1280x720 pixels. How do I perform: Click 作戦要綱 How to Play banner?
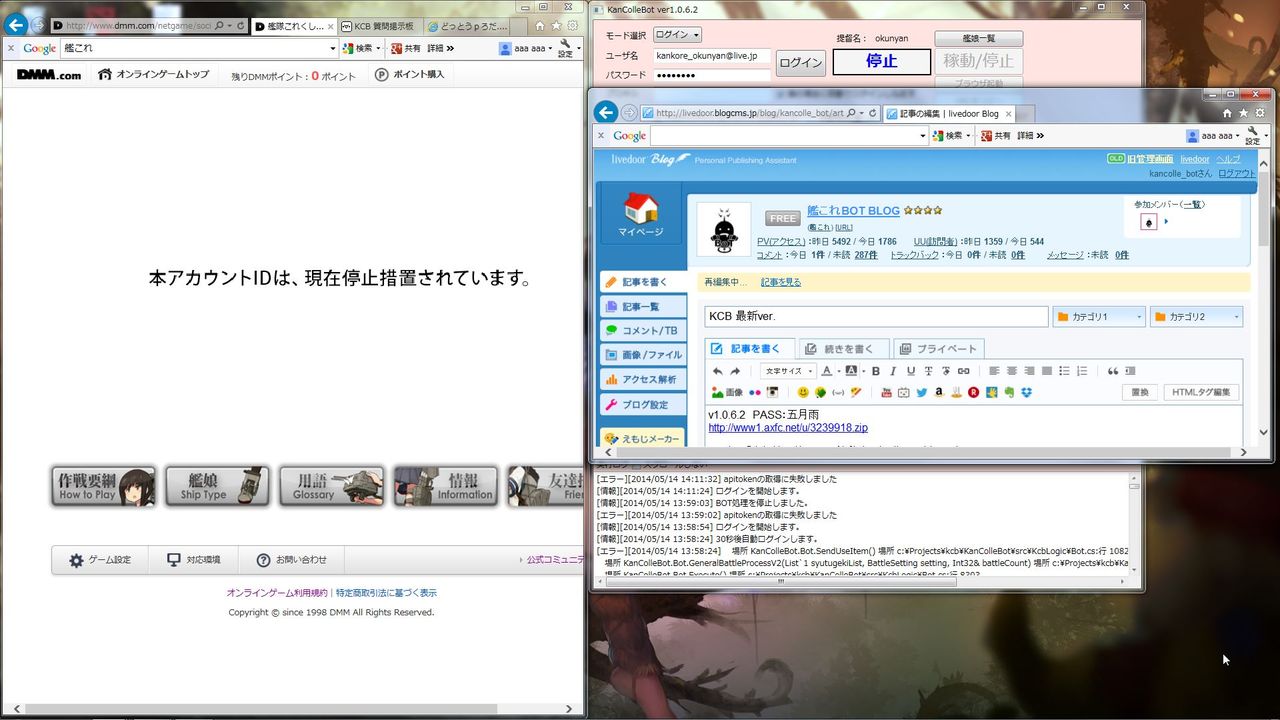click(104, 486)
